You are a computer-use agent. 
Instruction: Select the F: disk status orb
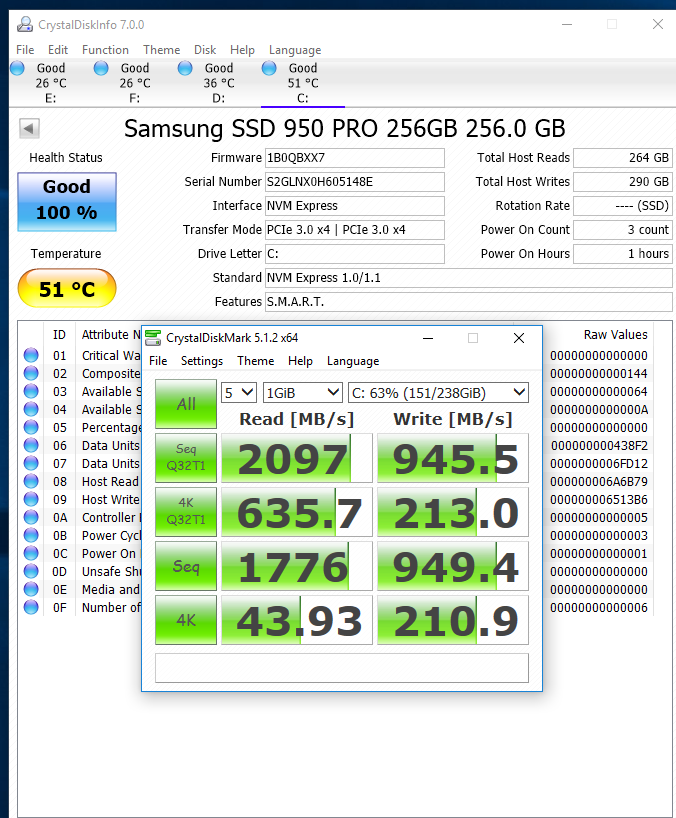[101, 68]
